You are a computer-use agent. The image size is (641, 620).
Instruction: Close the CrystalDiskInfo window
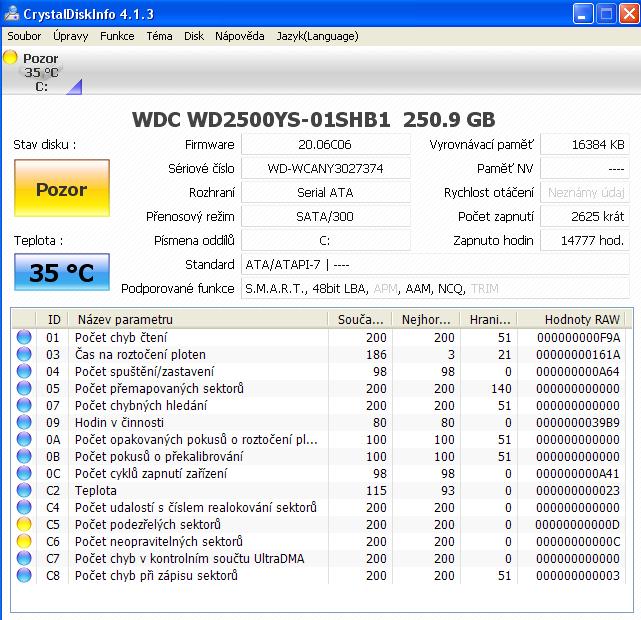(x=629, y=14)
